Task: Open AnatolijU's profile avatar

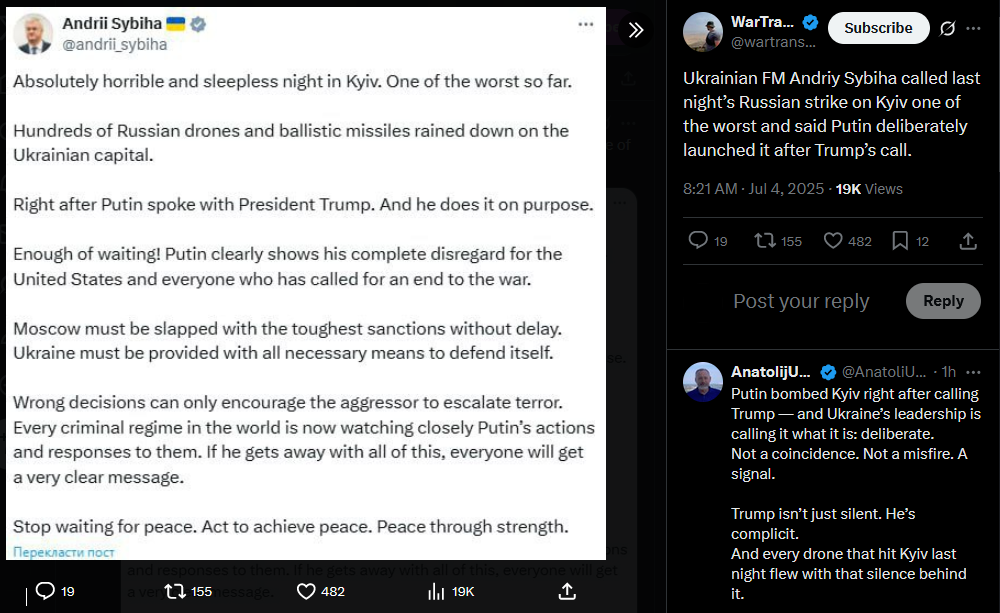Action: pyautogui.click(x=703, y=382)
